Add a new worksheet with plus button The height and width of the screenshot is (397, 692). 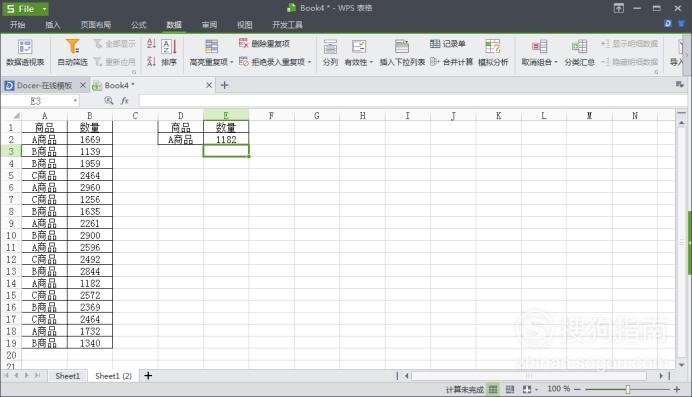148,376
